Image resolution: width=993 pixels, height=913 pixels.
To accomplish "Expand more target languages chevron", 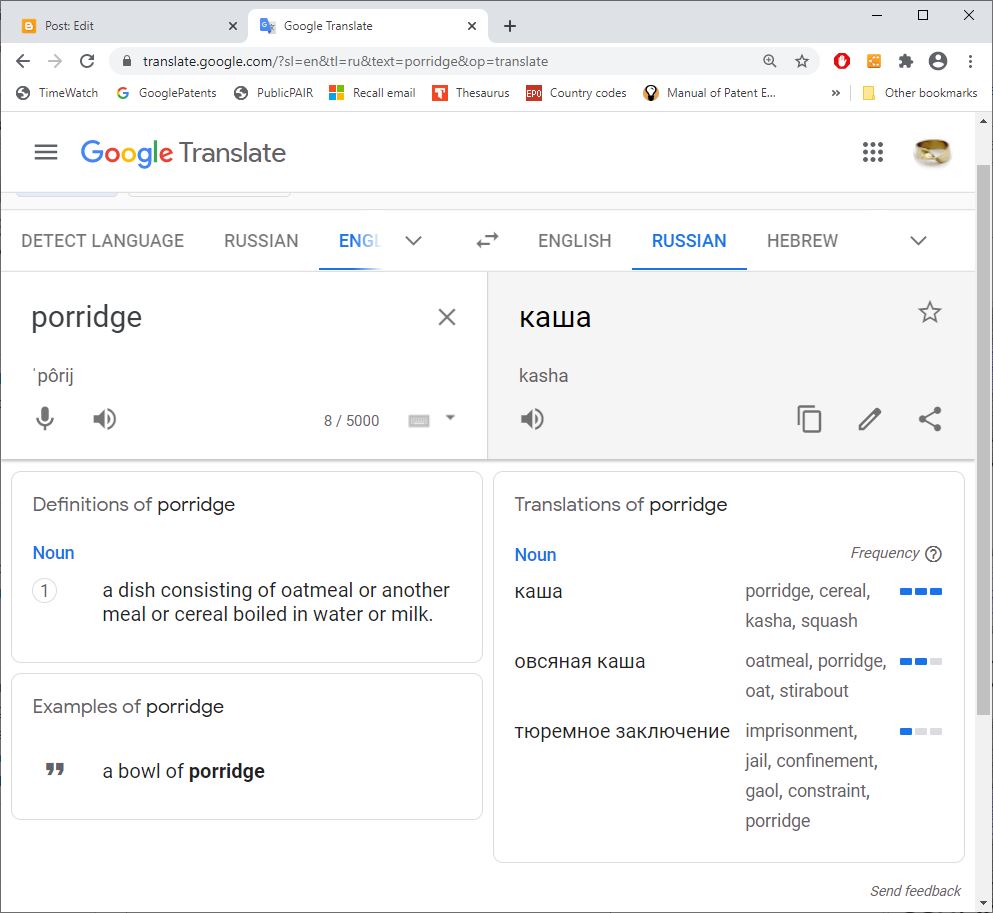I will coord(918,241).
